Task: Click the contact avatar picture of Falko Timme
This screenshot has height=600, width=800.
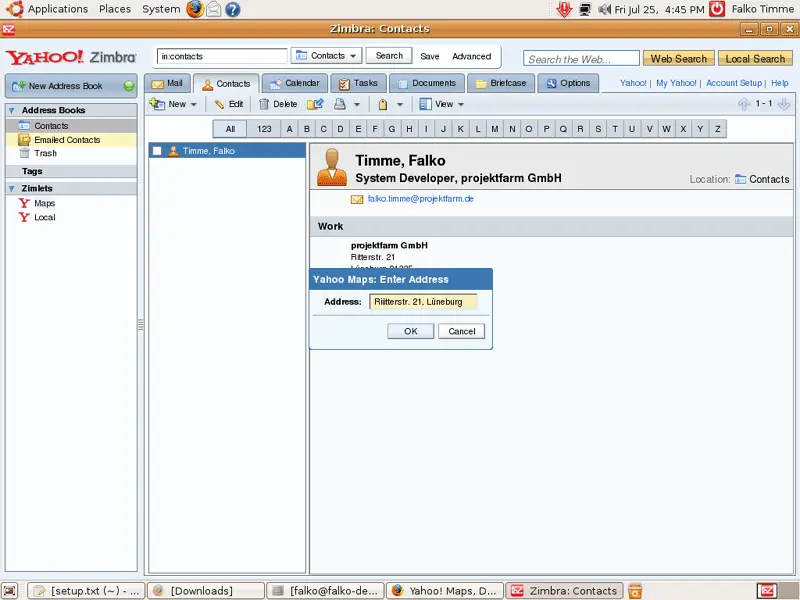Action: 332,166
